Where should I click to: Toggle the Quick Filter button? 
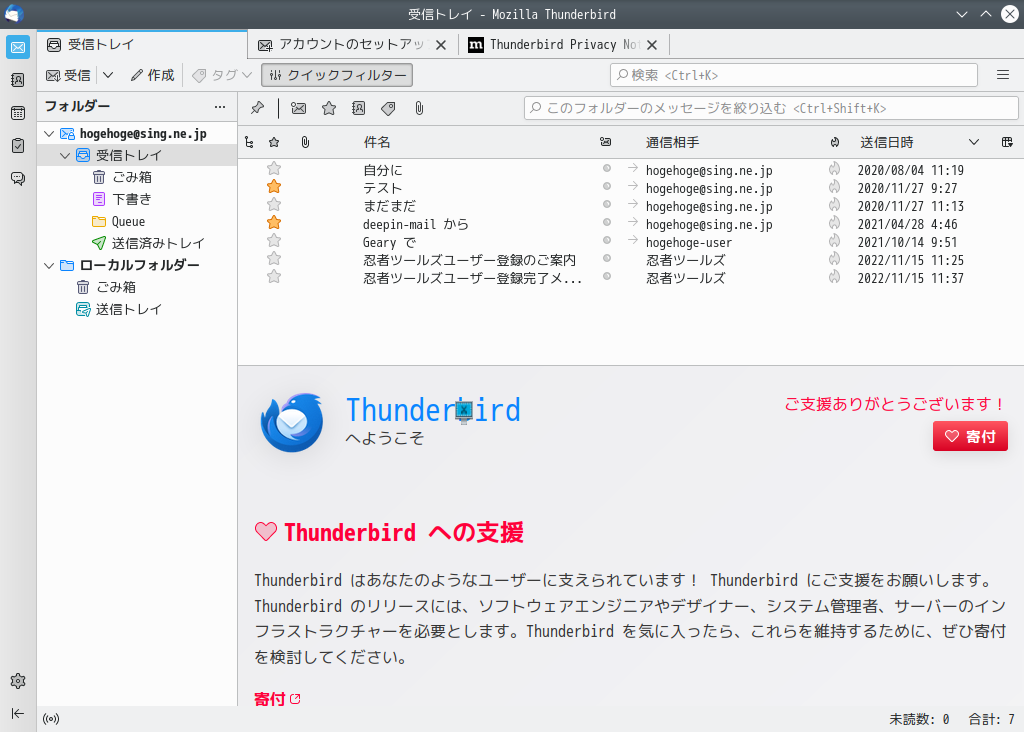pyautogui.click(x=337, y=75)
